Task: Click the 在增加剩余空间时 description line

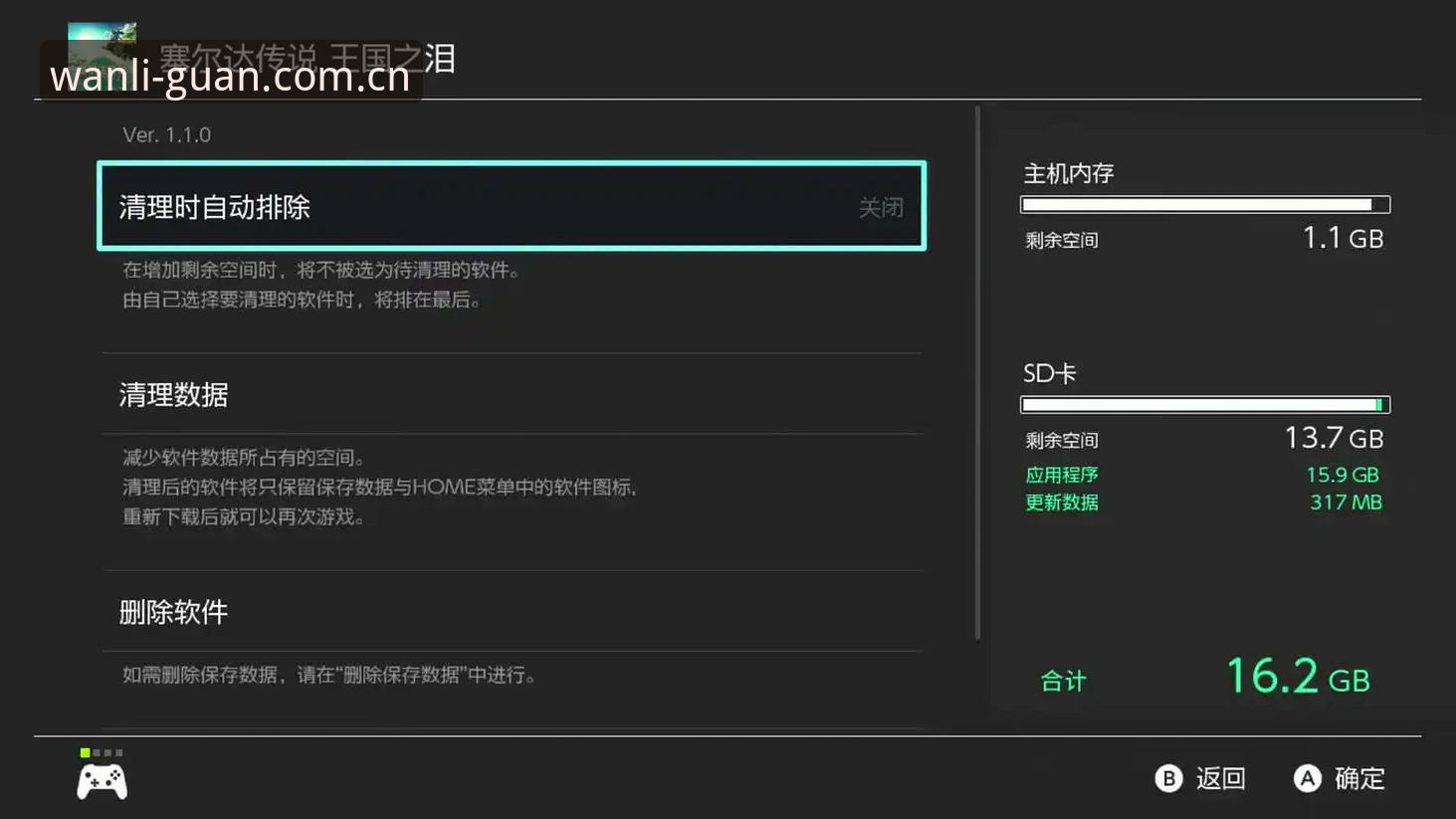Action: coord(321,270)
